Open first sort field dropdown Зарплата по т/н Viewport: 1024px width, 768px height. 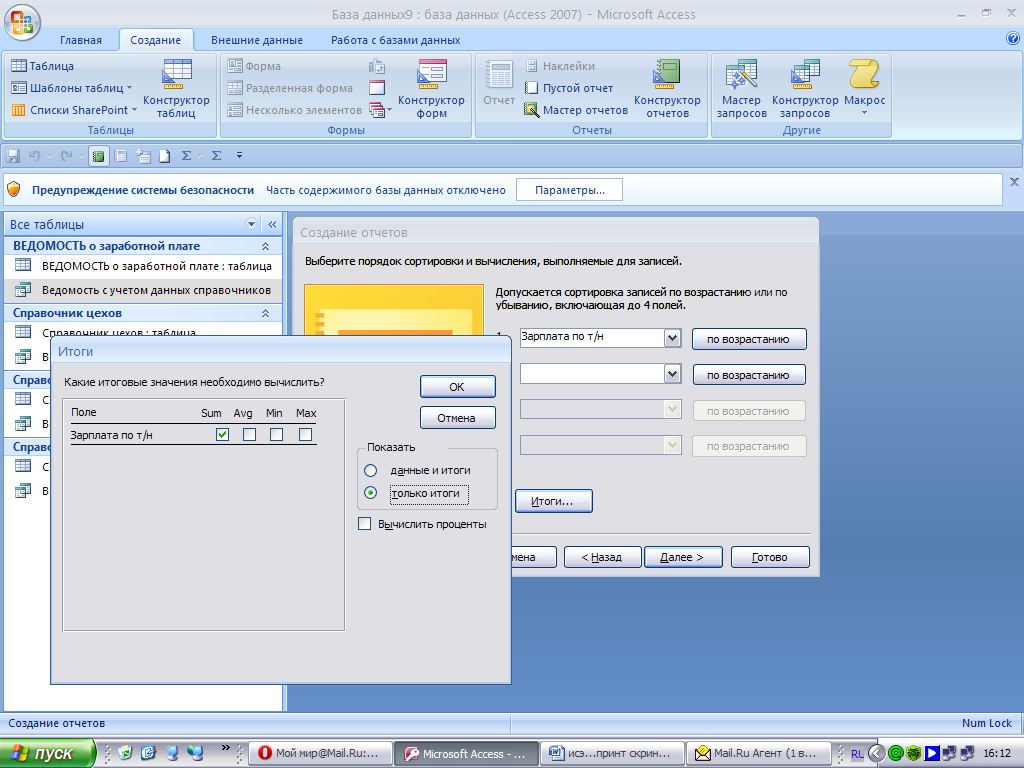673,338
